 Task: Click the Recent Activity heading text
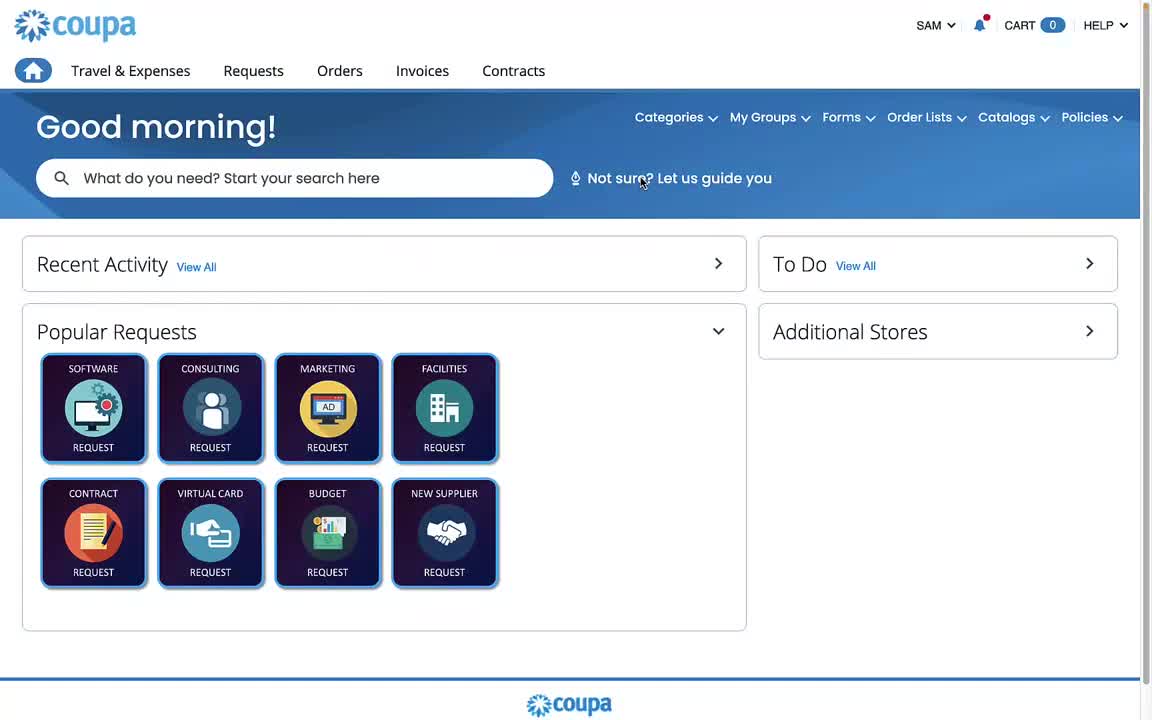pos(102,264)
